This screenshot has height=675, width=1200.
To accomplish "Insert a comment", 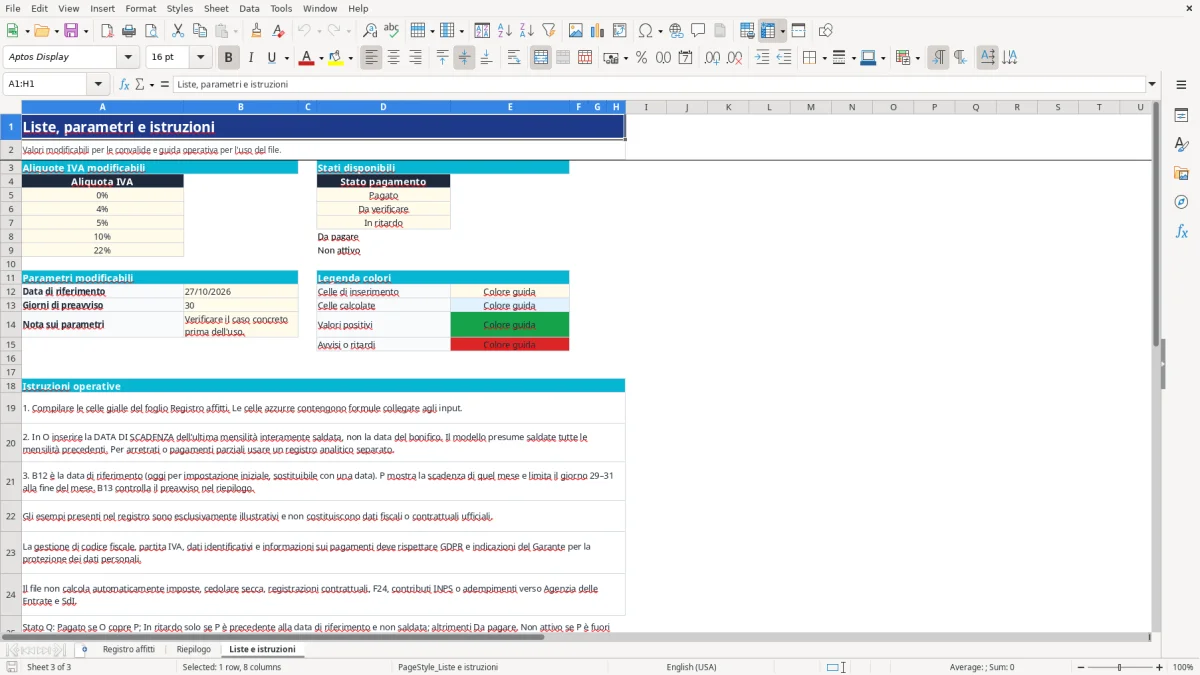I will pyautogui.click(x=698, y=31).
